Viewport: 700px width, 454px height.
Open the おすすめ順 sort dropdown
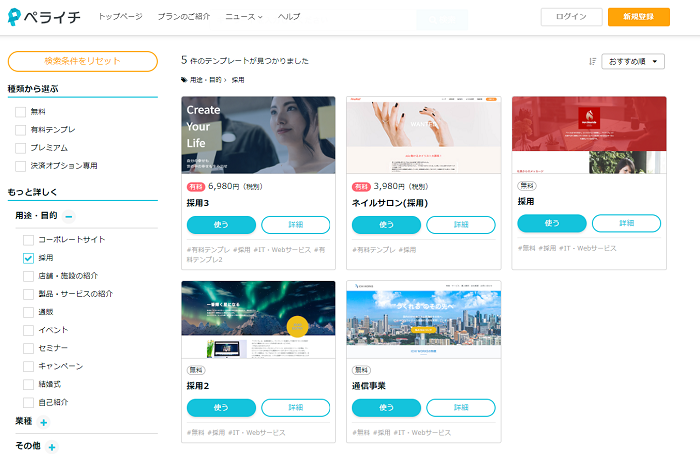[x=634, y=61]
